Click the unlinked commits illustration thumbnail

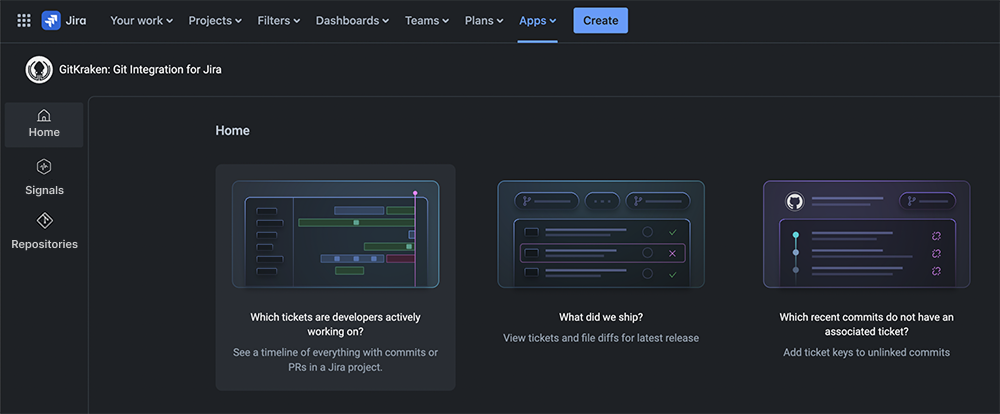pyautogui.click(x=867, y=234)
